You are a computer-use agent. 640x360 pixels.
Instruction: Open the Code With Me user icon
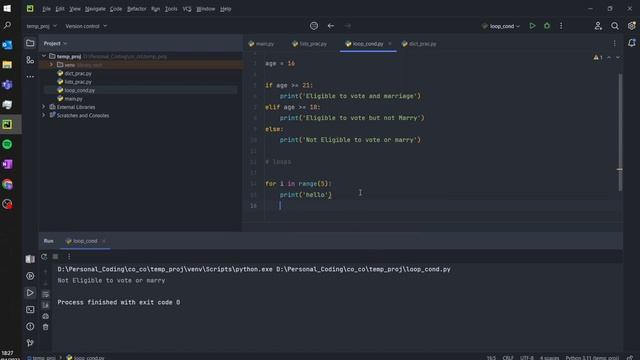(x=598, y=26)
